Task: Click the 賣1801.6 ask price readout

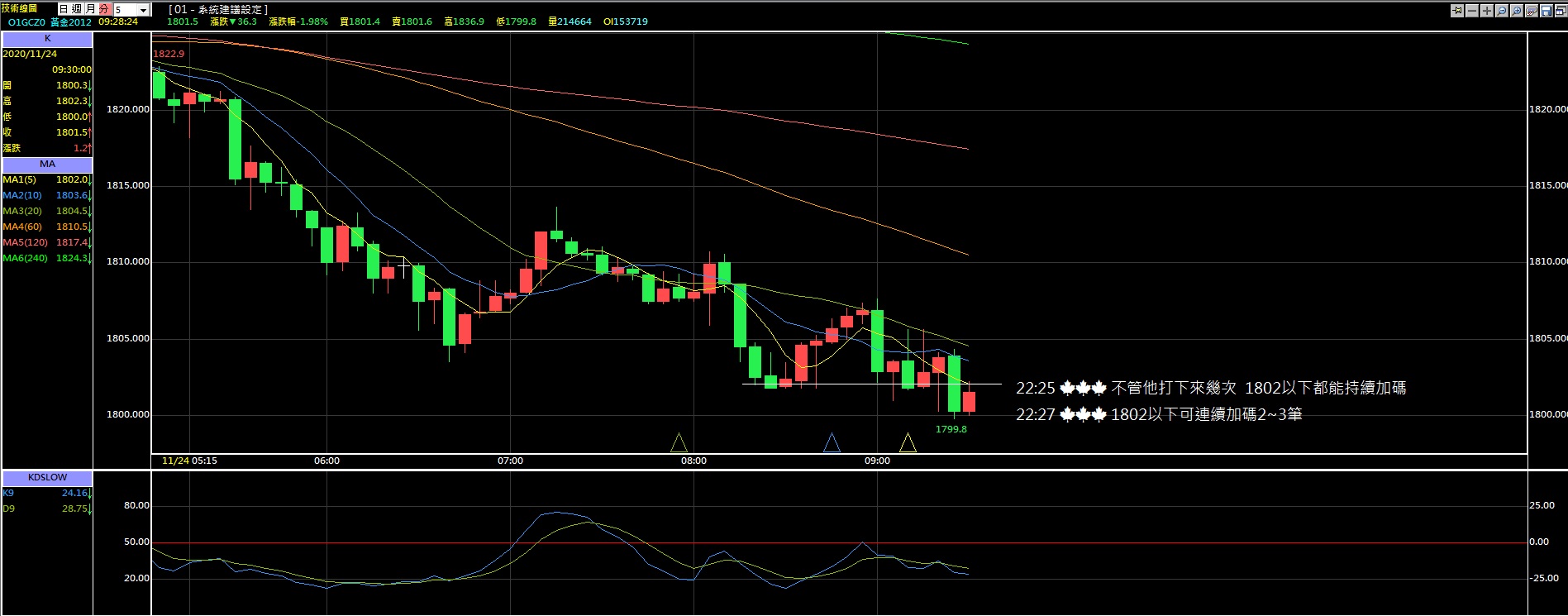Action: pos(412,21)
